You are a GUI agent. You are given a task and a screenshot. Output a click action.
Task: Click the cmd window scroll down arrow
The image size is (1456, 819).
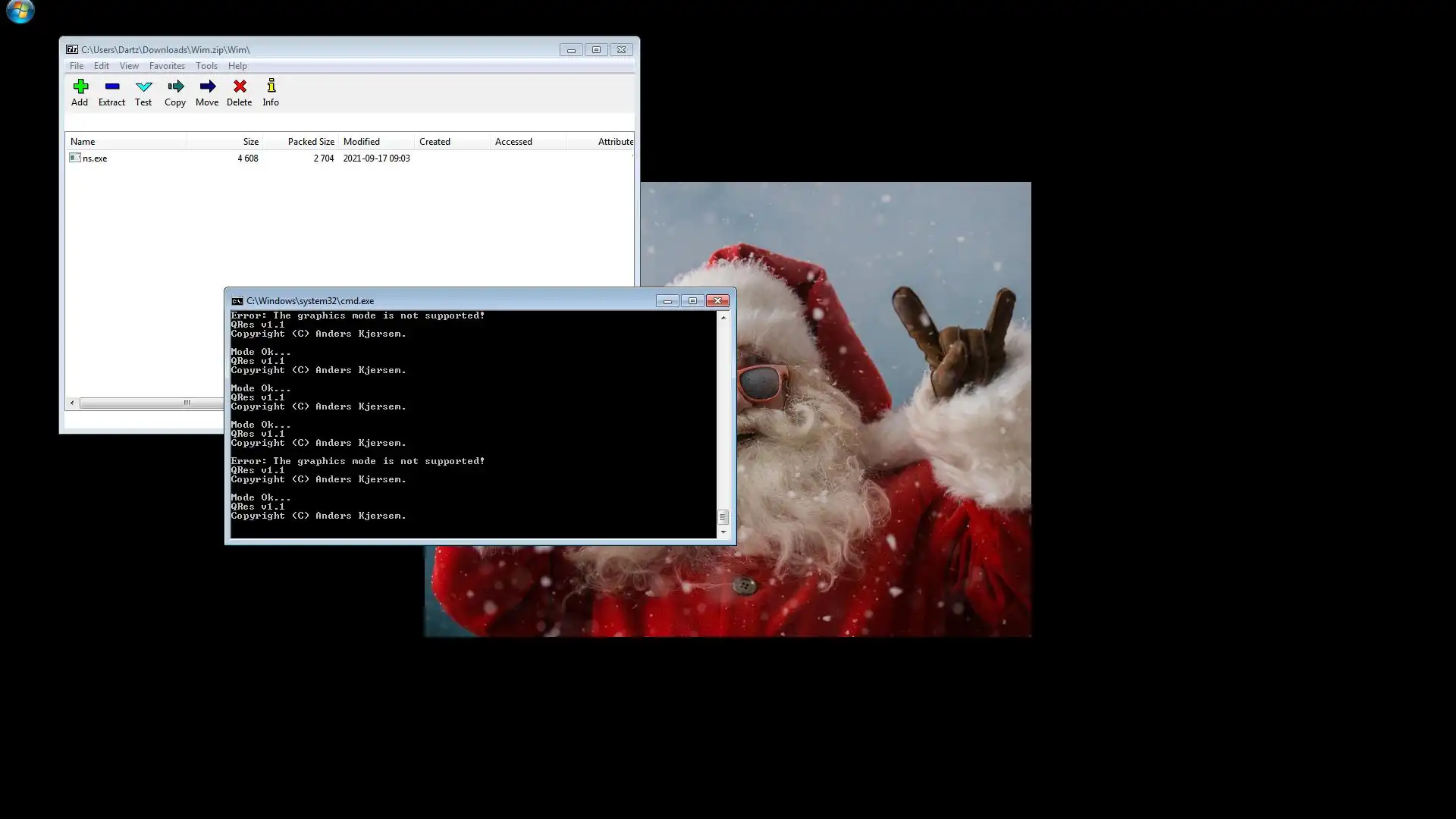[723, 532]
